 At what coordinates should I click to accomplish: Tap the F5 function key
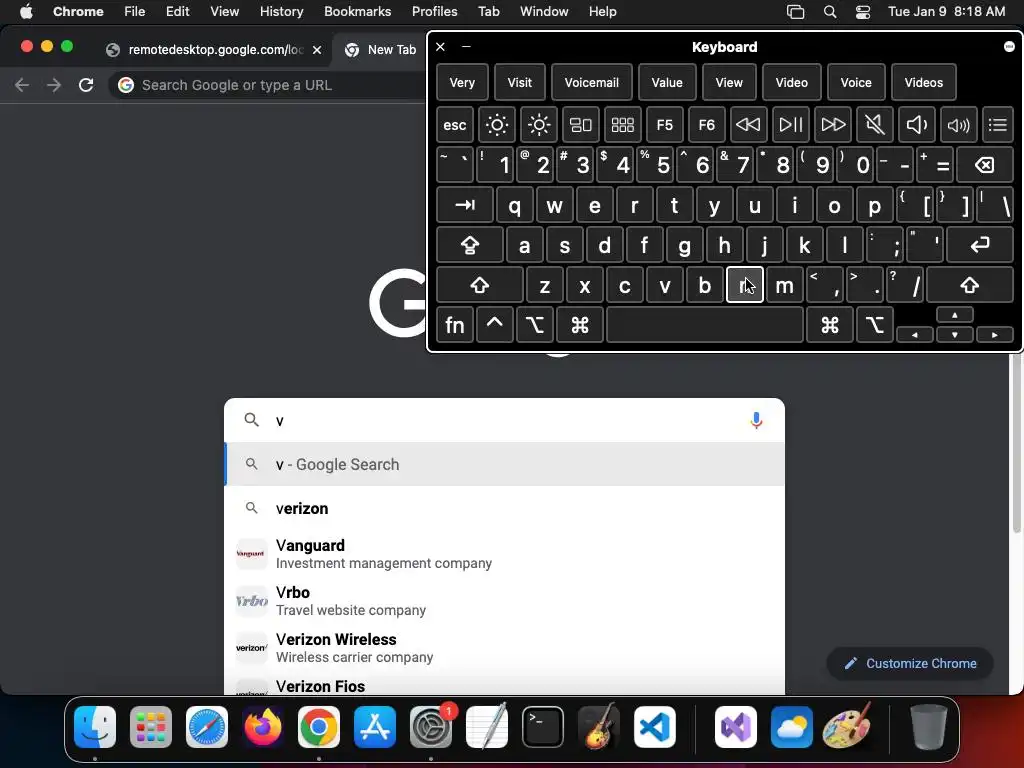[x=664, y=125]
